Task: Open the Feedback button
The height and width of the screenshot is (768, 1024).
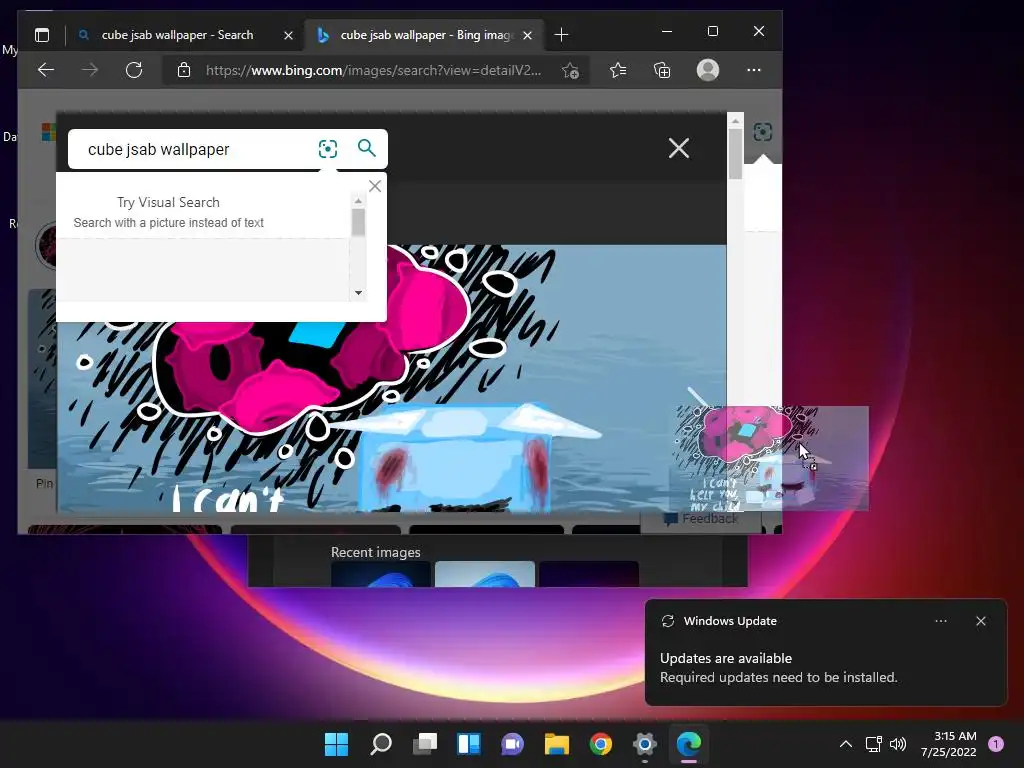Action: [x=701, y=519]
